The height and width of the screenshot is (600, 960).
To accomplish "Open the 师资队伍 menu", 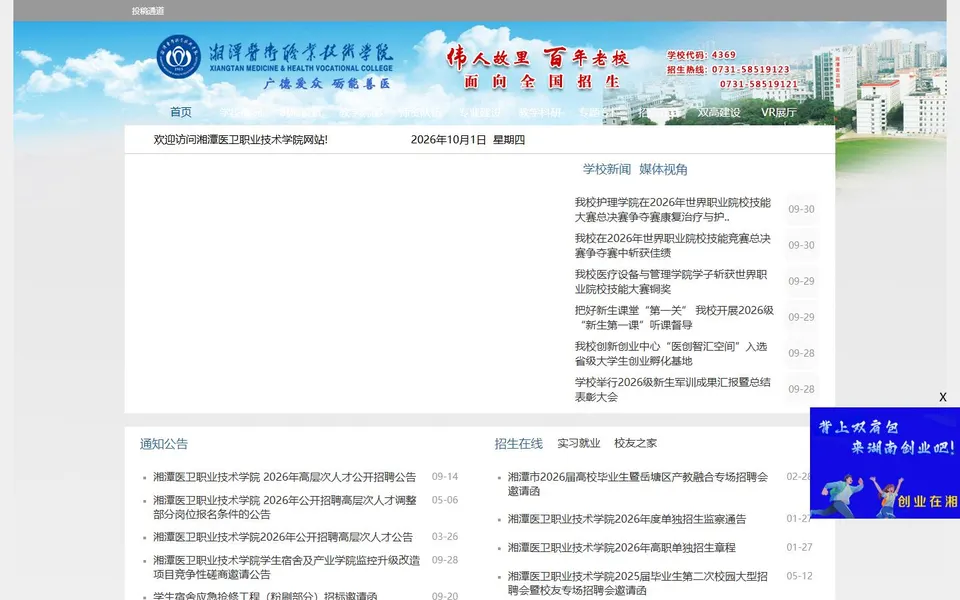I will point(420,113).
